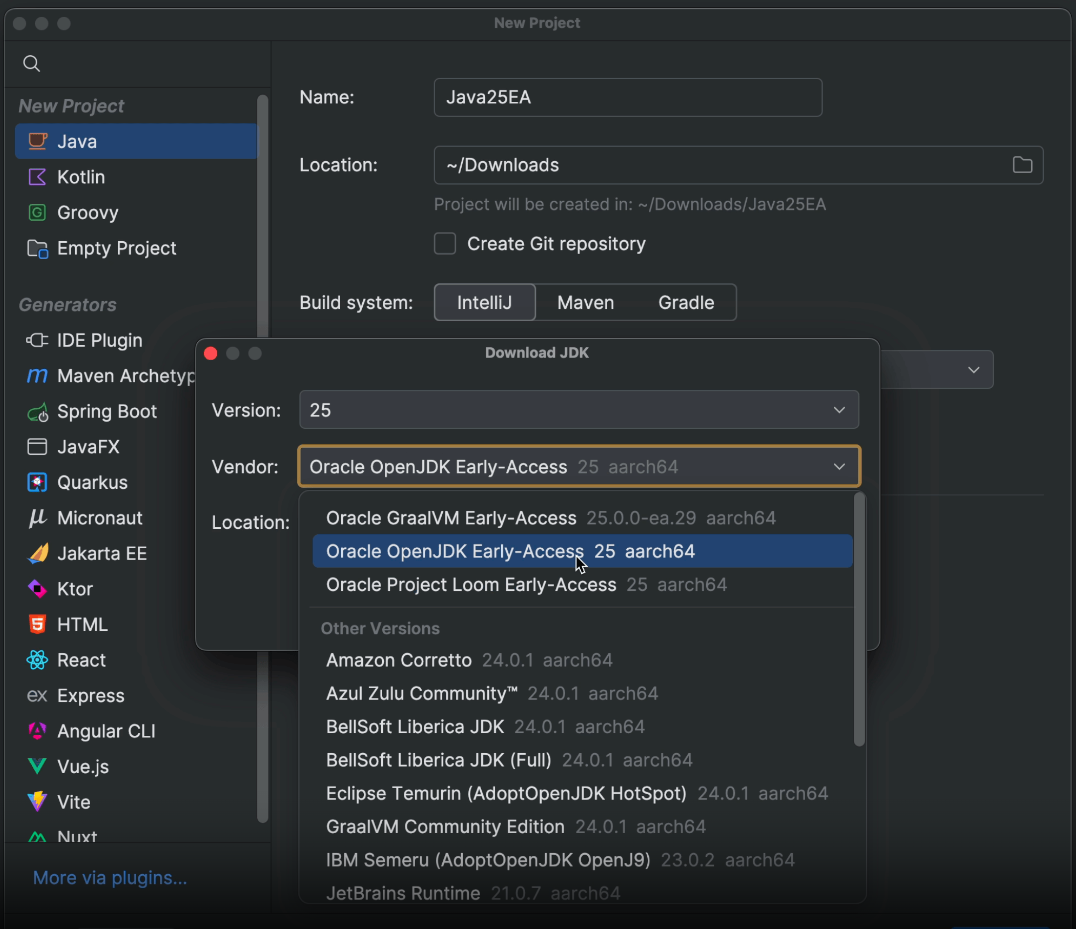The width and height of the screenshot is (1076, 929).
Task: Select Azul Zulu Community from vendor list
Action: point(420,693)
